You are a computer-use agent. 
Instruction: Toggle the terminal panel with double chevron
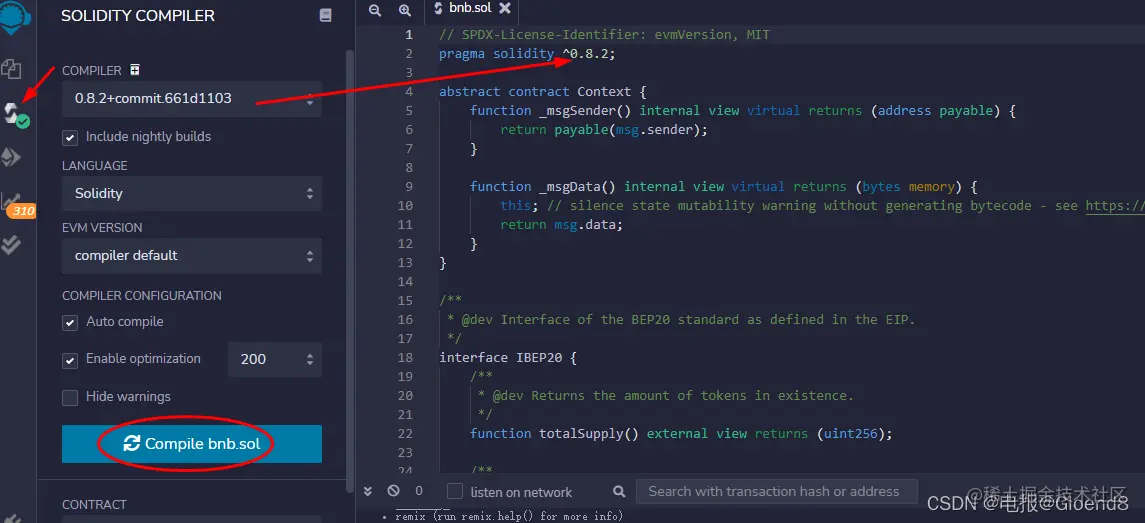click(368, 492)
